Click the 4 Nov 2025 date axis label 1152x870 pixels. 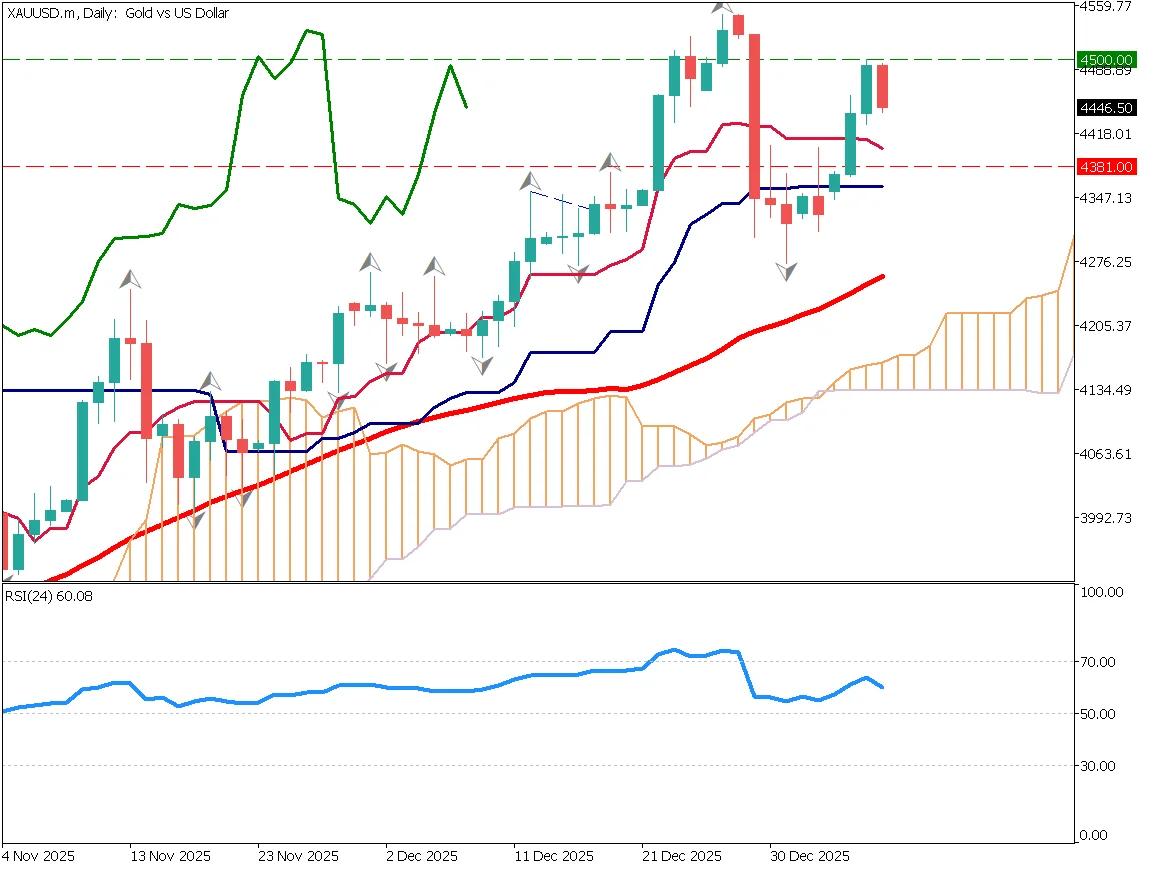pos(38,857)
